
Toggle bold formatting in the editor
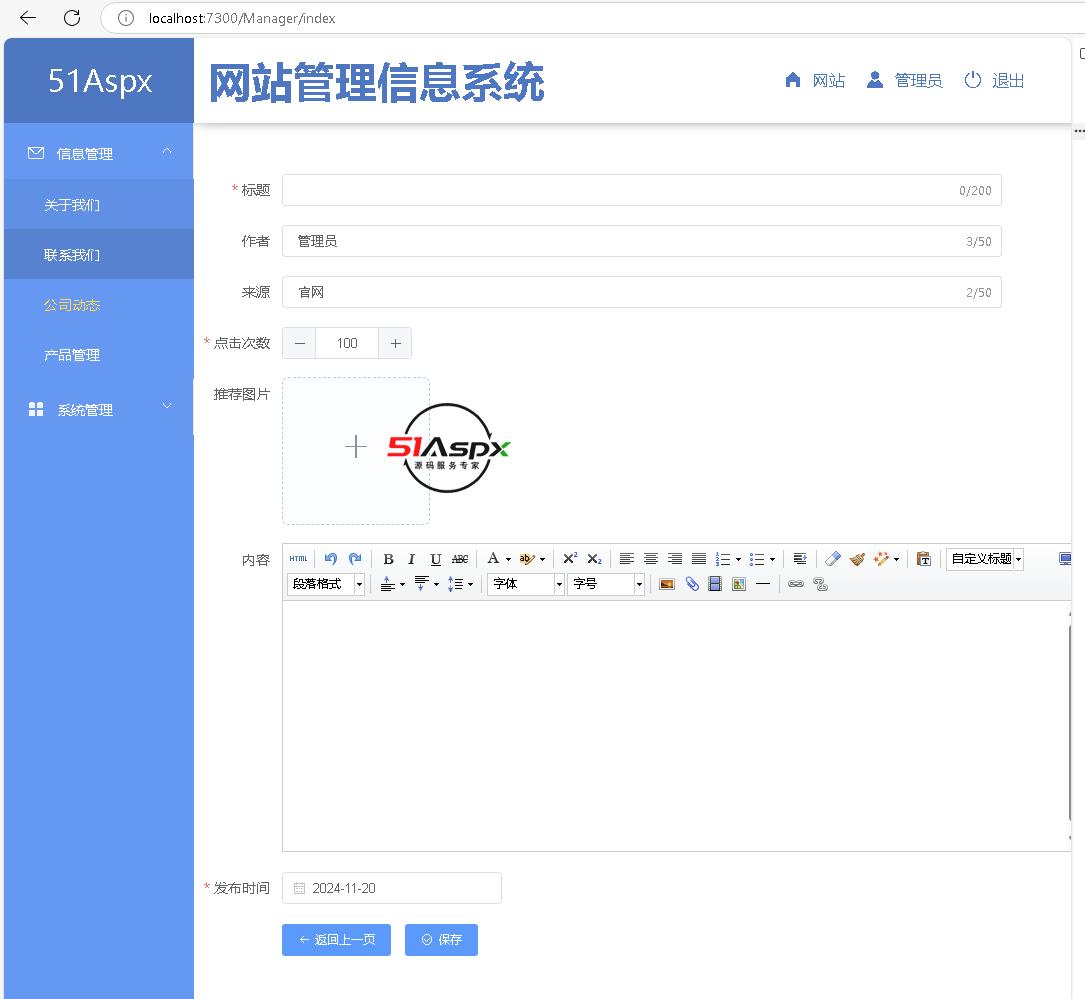click(388, 559)
